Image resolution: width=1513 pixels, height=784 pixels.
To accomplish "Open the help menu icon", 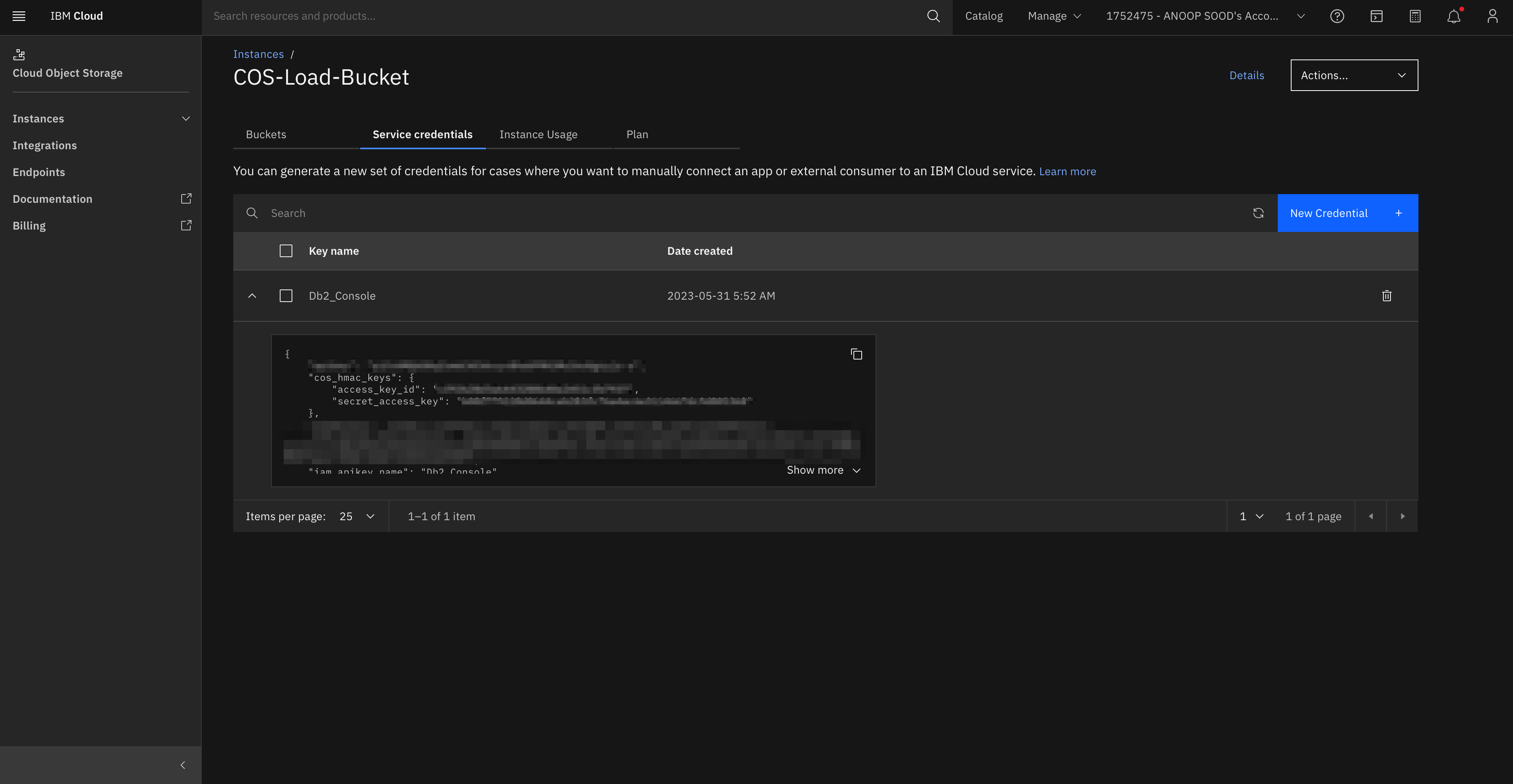I will click(x=1337, y=16).
